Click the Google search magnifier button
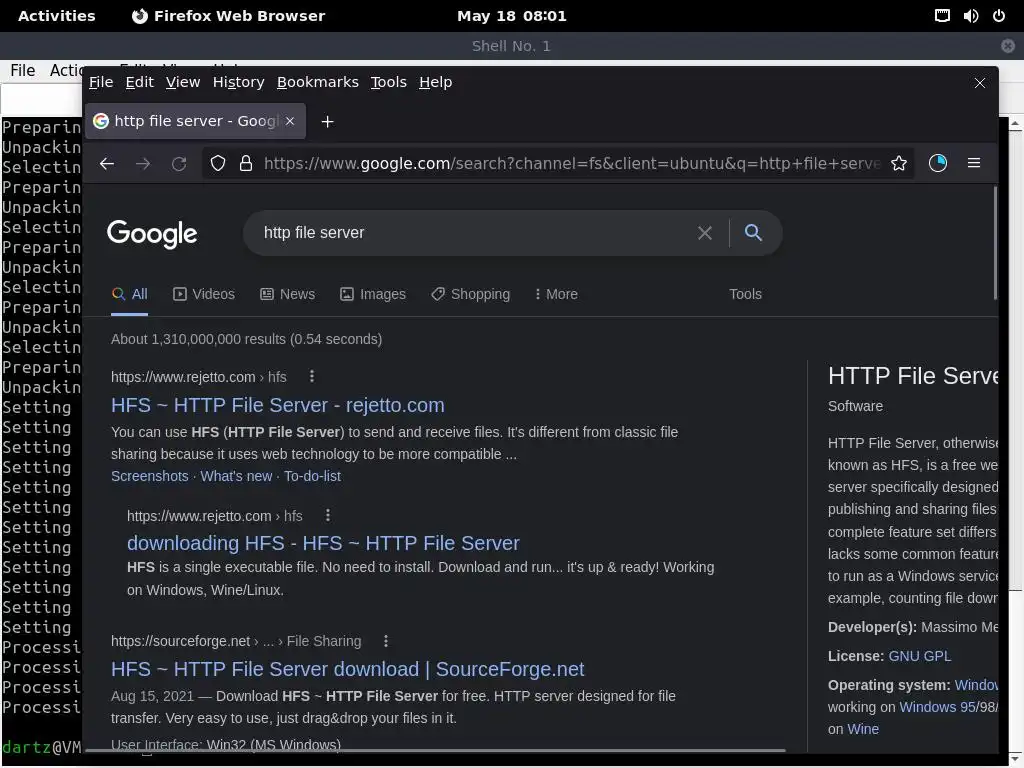Image resolution: width=1024 pixels, height=768 pixels. pos(753,232)
